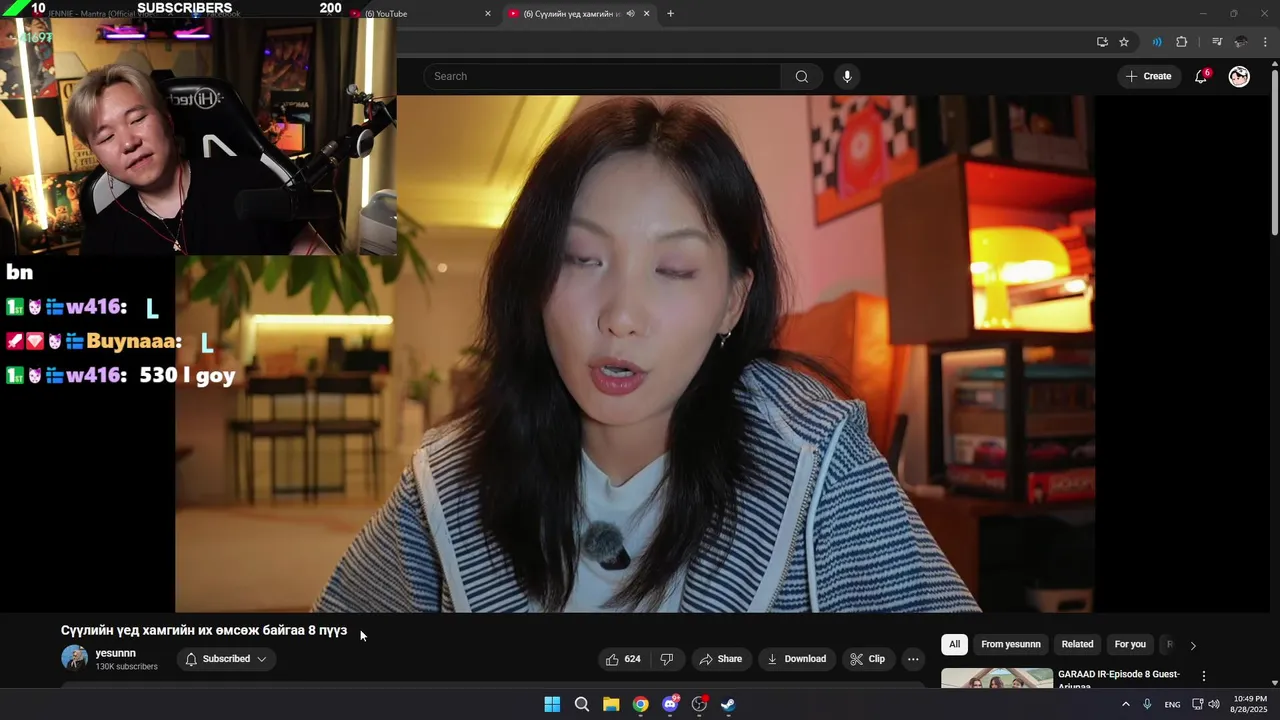Open YouTube account avatar menu
The image size is (1280, 720).
[x=1239, y=76]
